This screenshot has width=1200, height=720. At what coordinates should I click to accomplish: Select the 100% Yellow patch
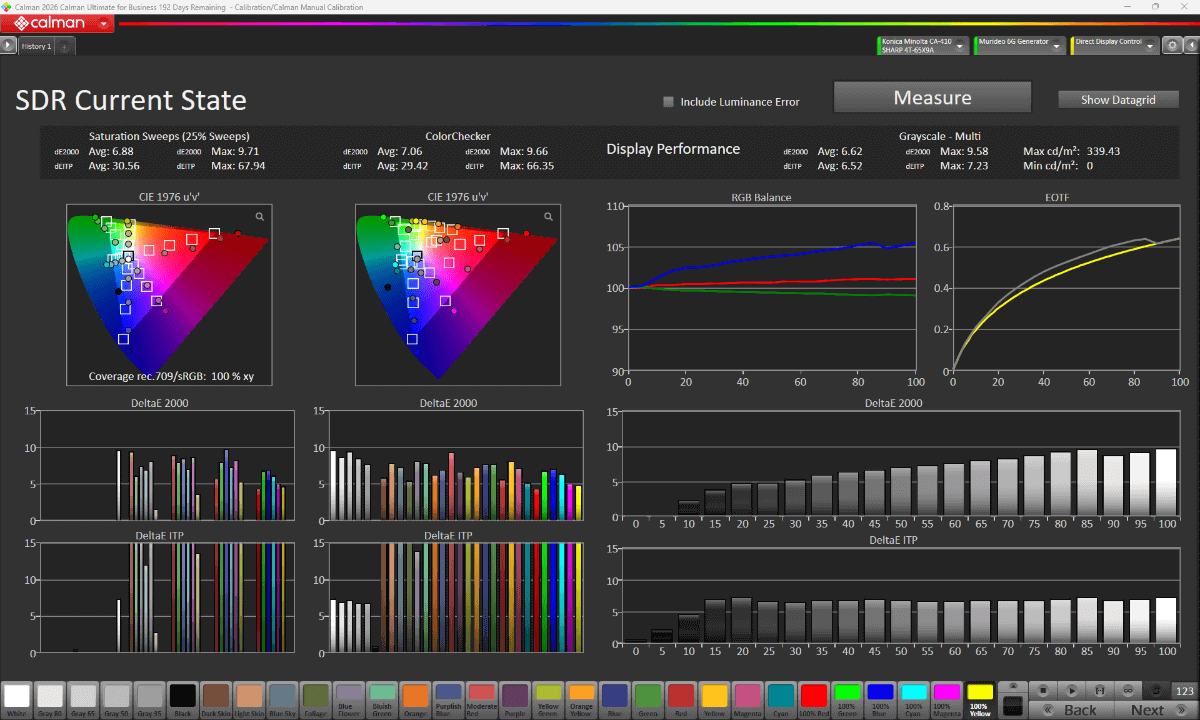[x=981, y=699]
